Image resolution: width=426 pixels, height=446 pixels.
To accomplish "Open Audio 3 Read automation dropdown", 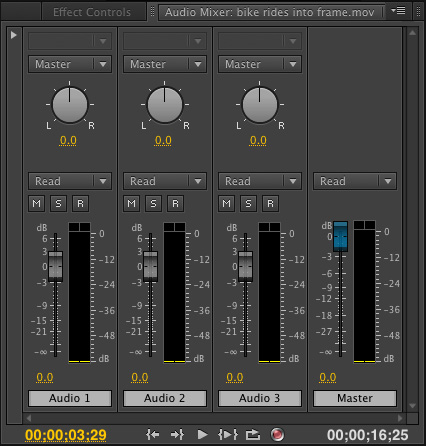I will [260, 181].
